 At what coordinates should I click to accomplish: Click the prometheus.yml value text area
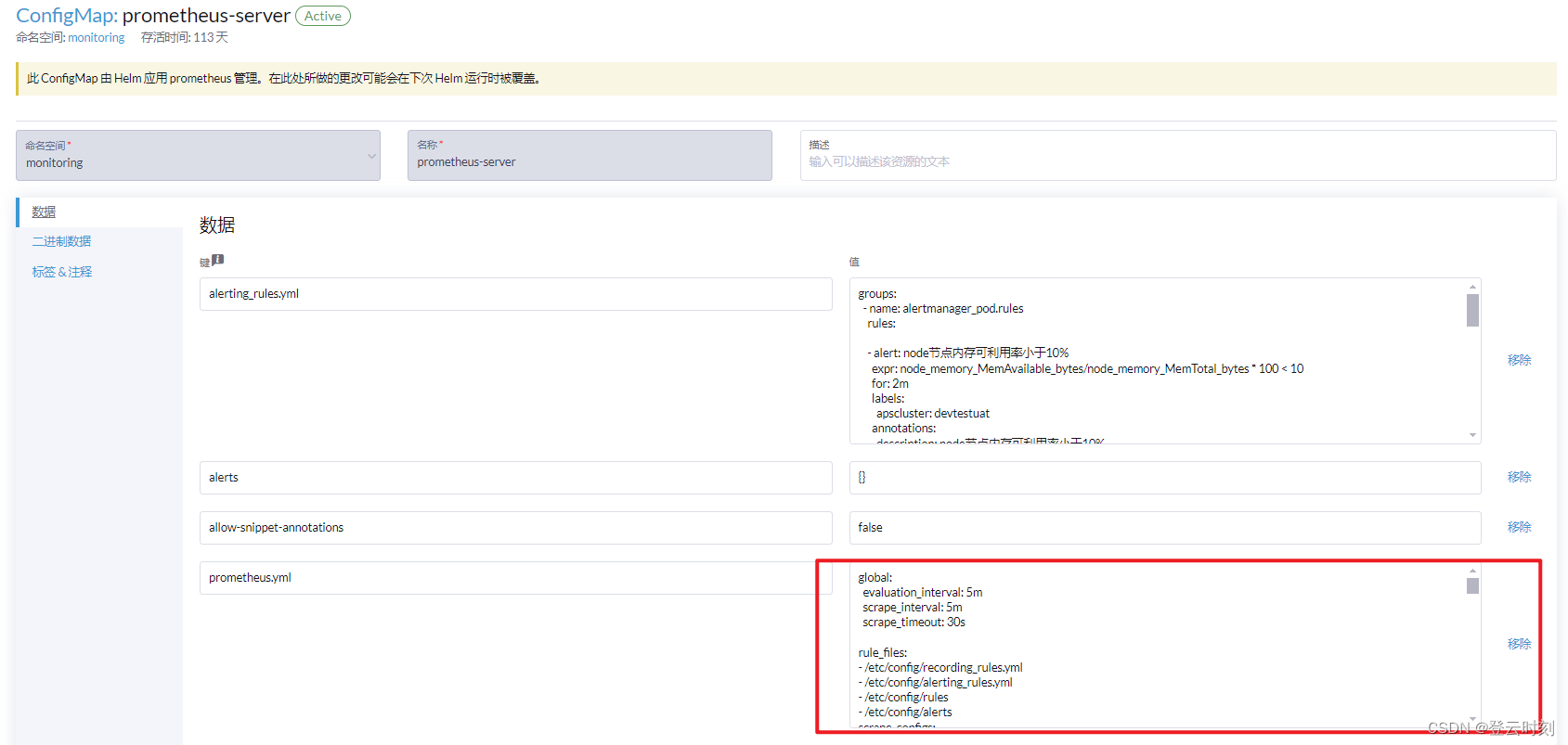1158,645
